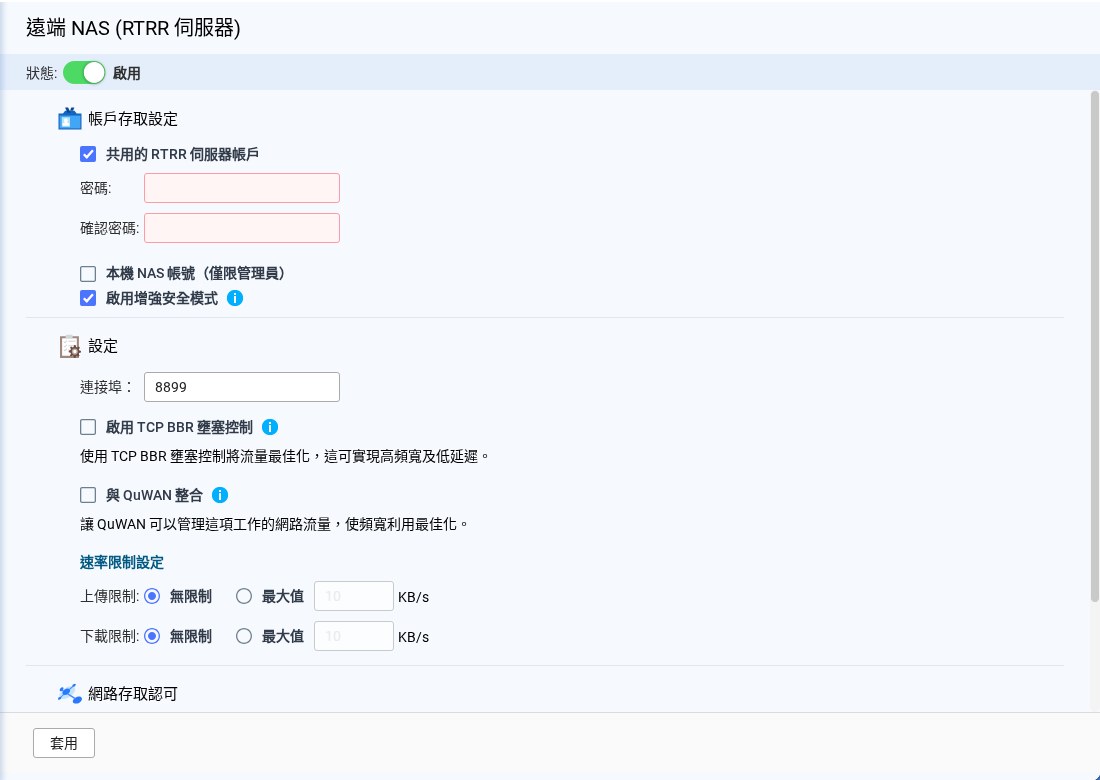Click the 連接埠 field showing 8899
This screenshot has height=780, width=1100.
(242, 387)
